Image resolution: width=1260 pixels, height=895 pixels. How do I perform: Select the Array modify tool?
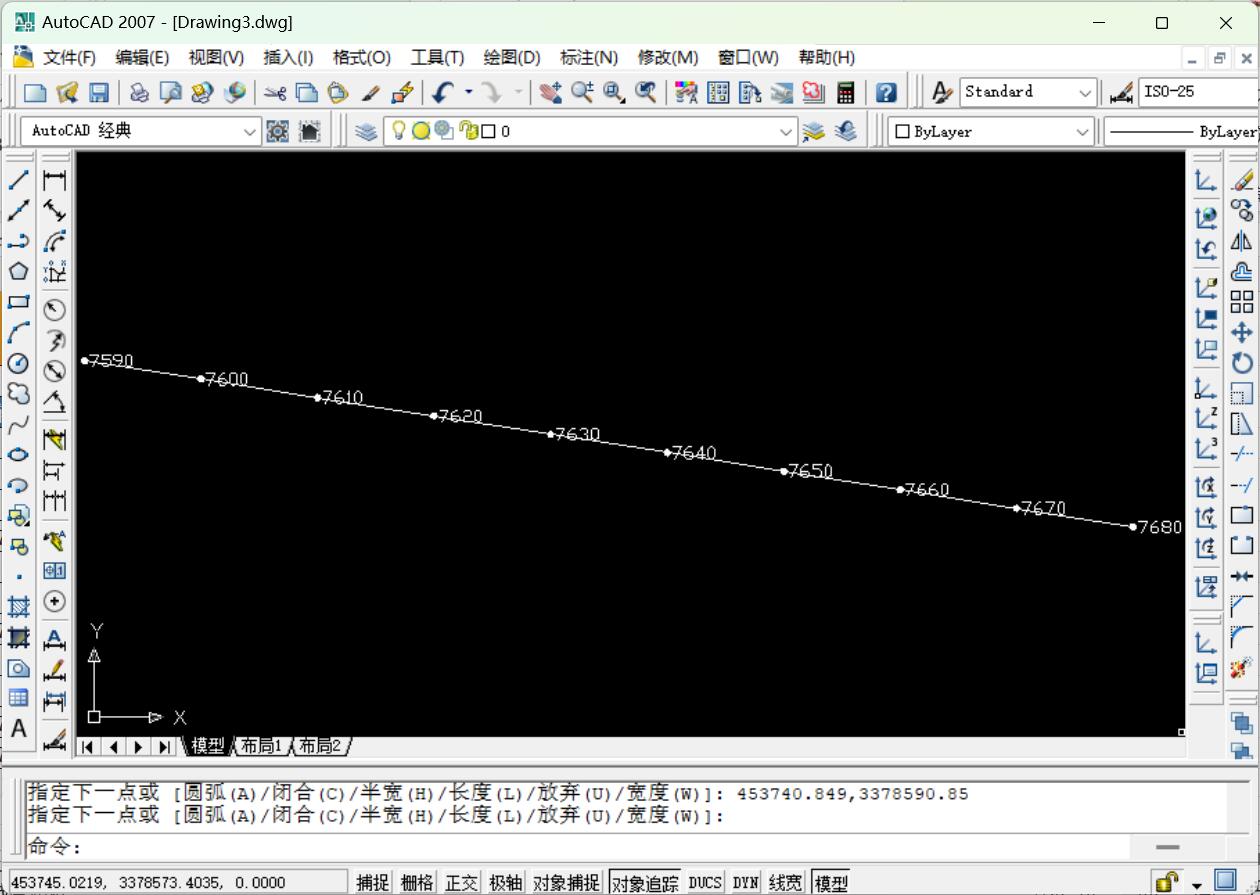click(1242, 302)
